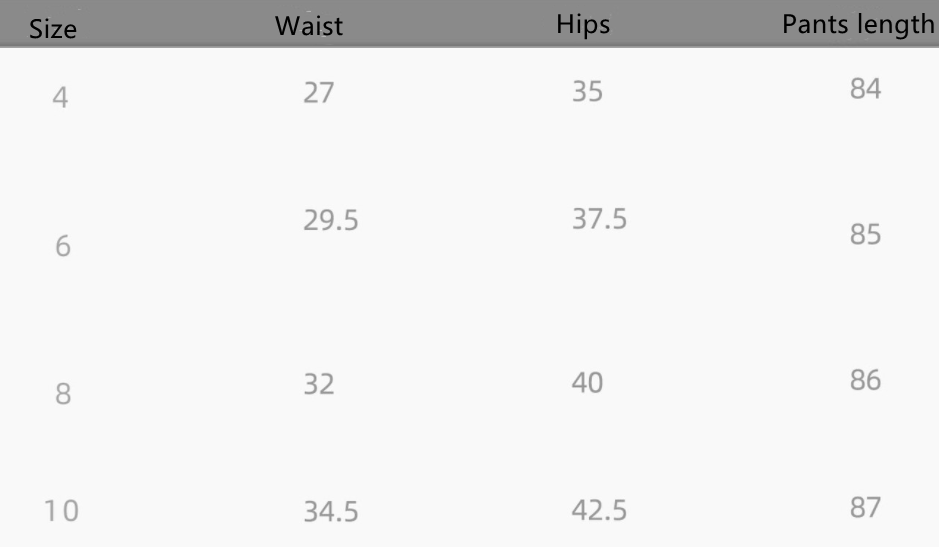The width and height of the screenshot is (939, 547).
Task: Click the hips value 40
Action: (588, 383)
